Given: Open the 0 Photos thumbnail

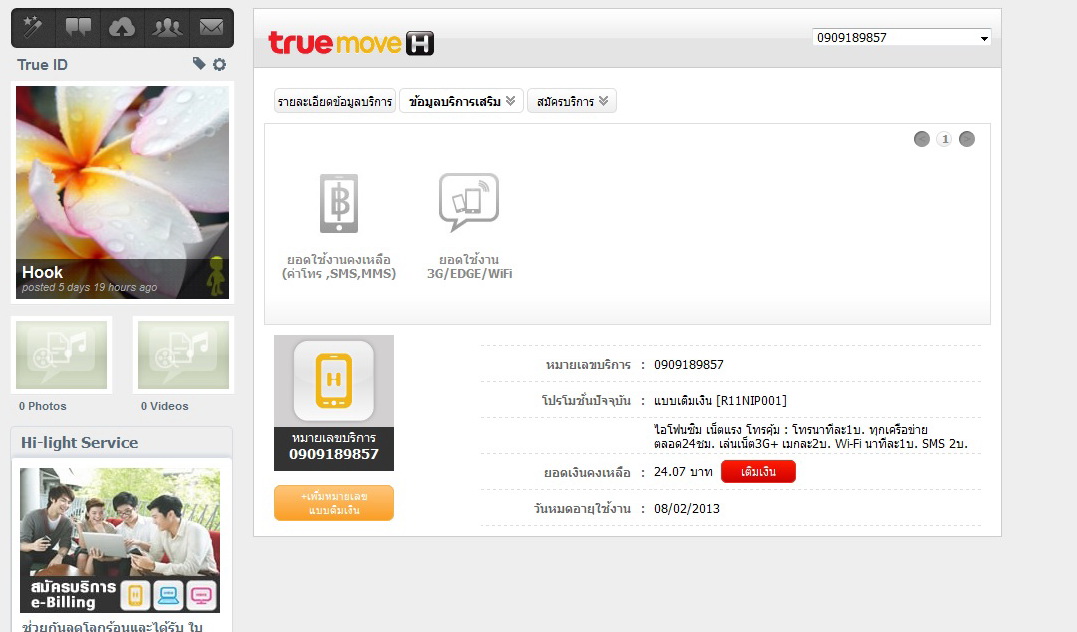Looking at the screenshot, I should (x=61, y=355).
